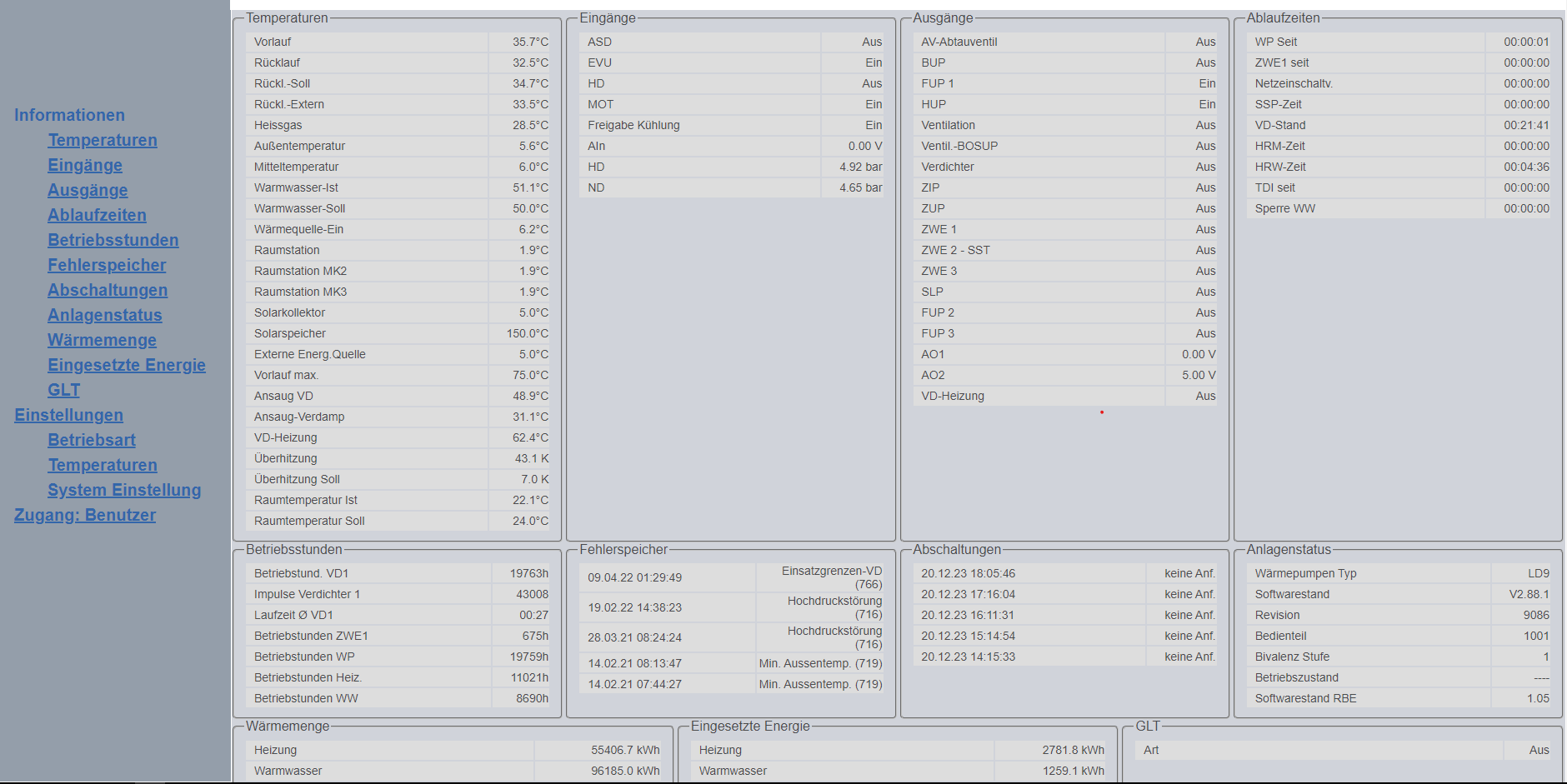The width and height of the screenshot is (1567, 784).
Task: Click Impulse Verdichter 1 value 43008
Action: (x=533, y=594)
